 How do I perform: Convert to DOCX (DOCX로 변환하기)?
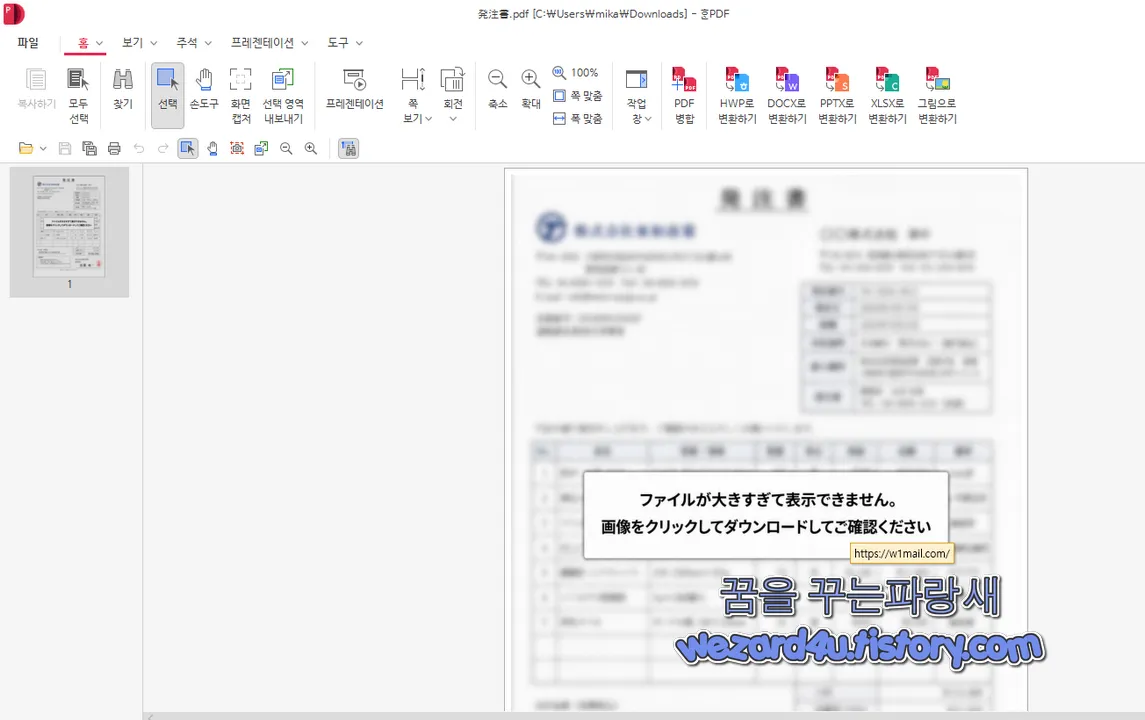click(x=787, y=96)
